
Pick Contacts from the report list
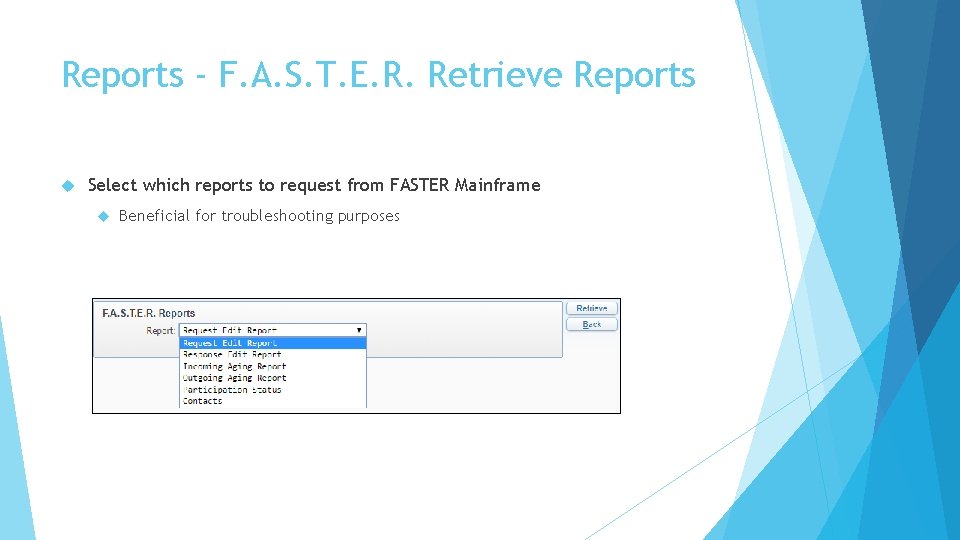[x=272, y=401]
